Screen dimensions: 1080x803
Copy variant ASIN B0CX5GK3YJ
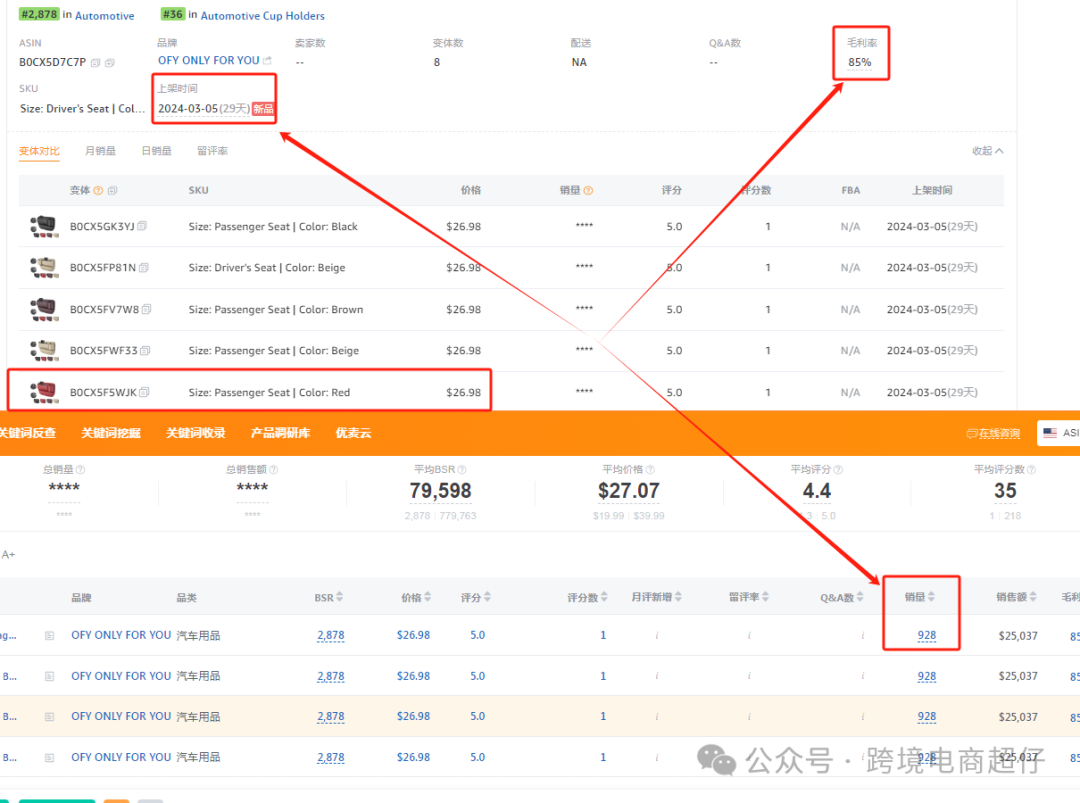tap(142, 226)
